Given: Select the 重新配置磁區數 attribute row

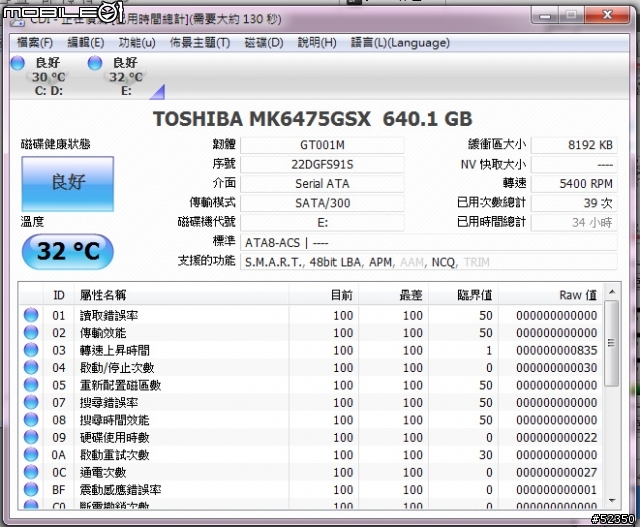Looking at the screenshot, I should click(311, 385).
